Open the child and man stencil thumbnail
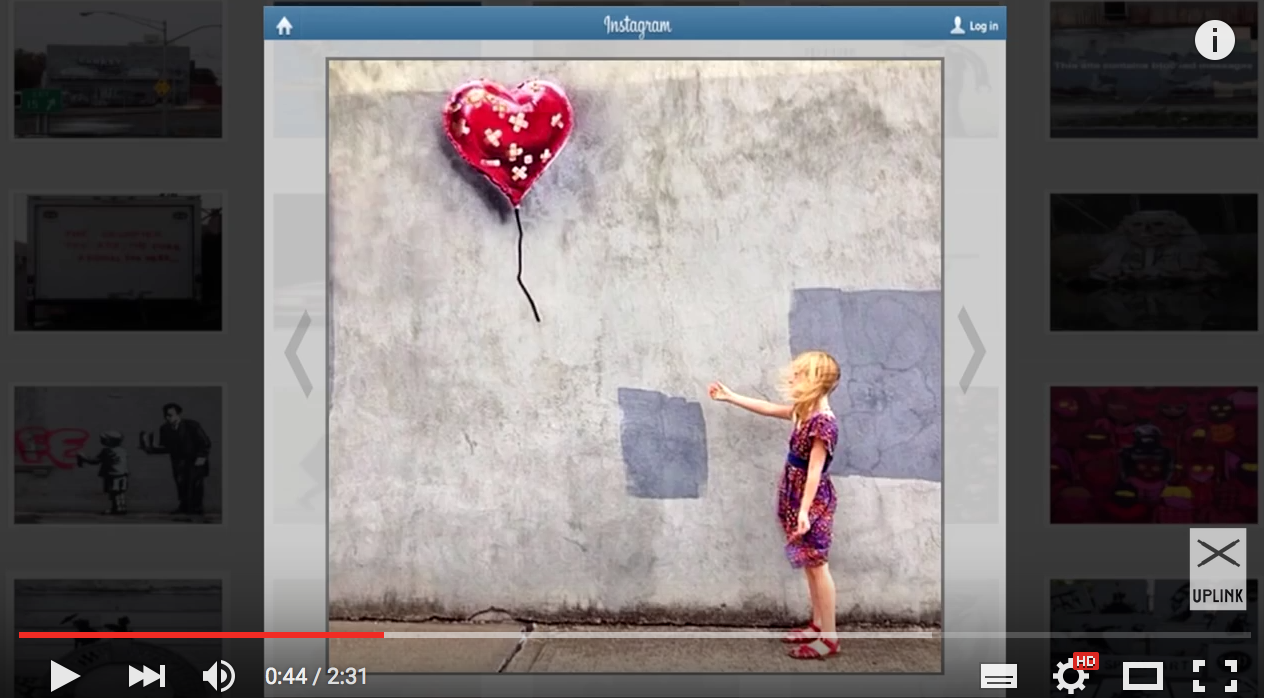Viewport: 1264px width, 698px height. (118, 455)
